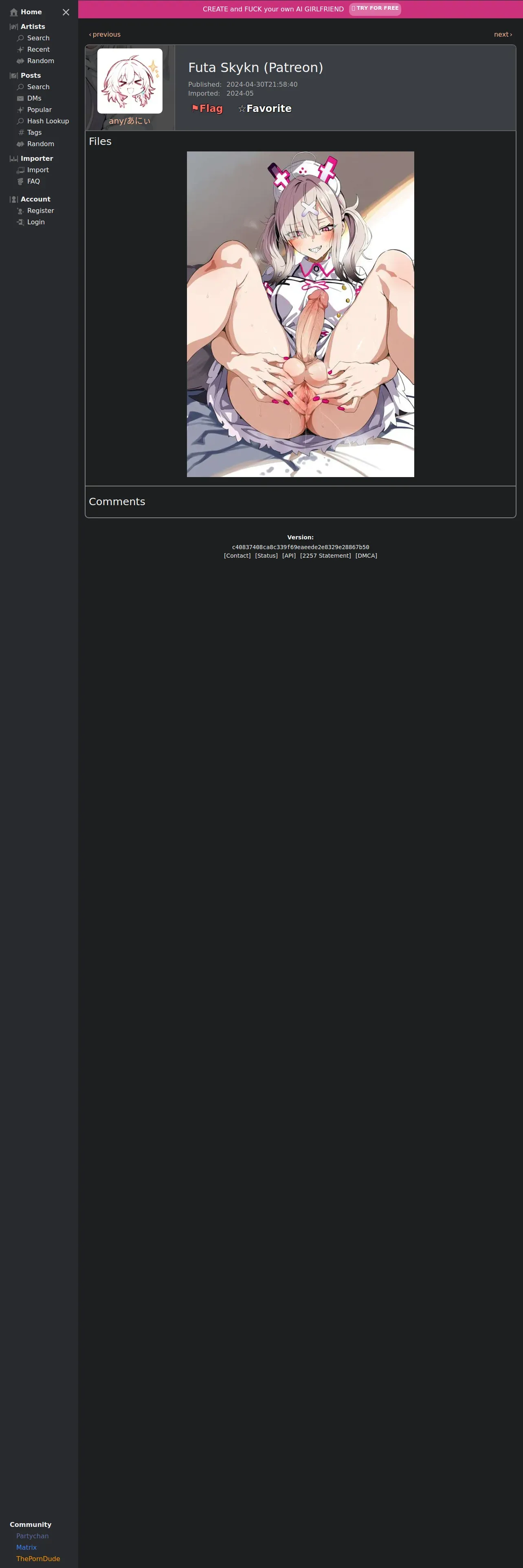Click the magnifier icon for Posts Search
The width and height of the screenshot is (523, 1568).
pyautogui.click(x=21, y=87)
